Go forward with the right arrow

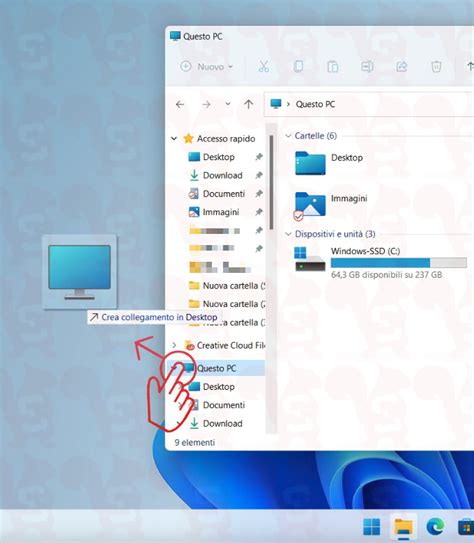coord(206,104)
